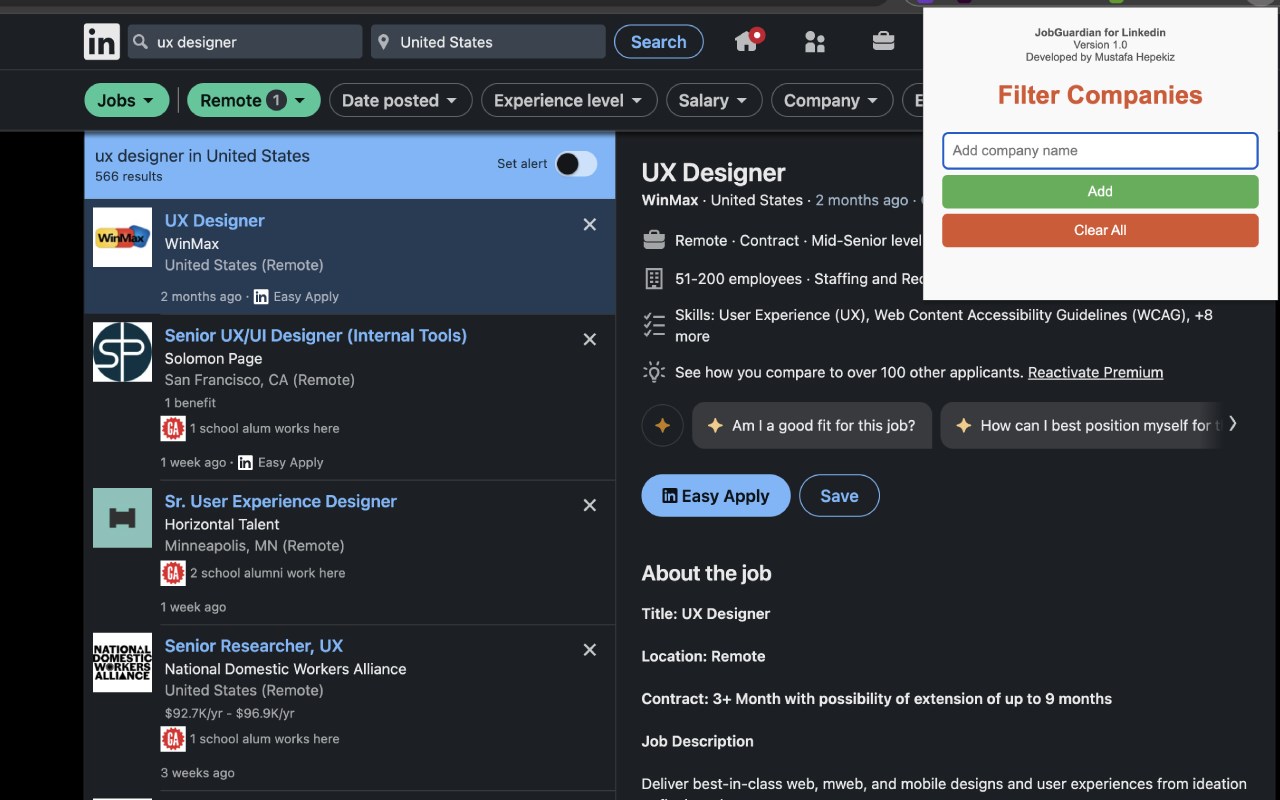Image resolution: width=1280 pixels, height=800 pixels.
Task: Click the magnifier icon in ux designer search box
Action: (141, 42)
